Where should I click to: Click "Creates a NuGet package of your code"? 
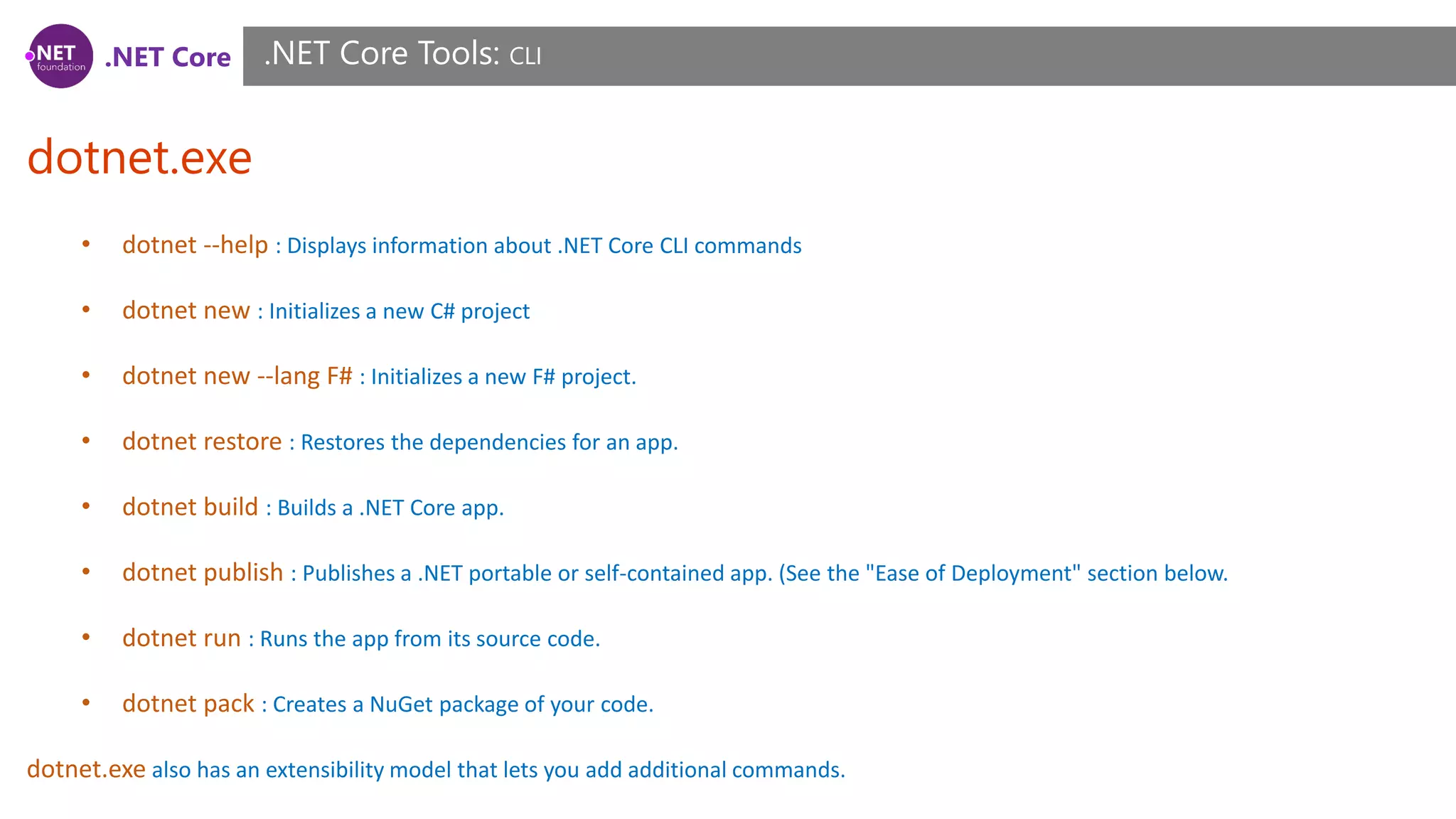point(463,704)
